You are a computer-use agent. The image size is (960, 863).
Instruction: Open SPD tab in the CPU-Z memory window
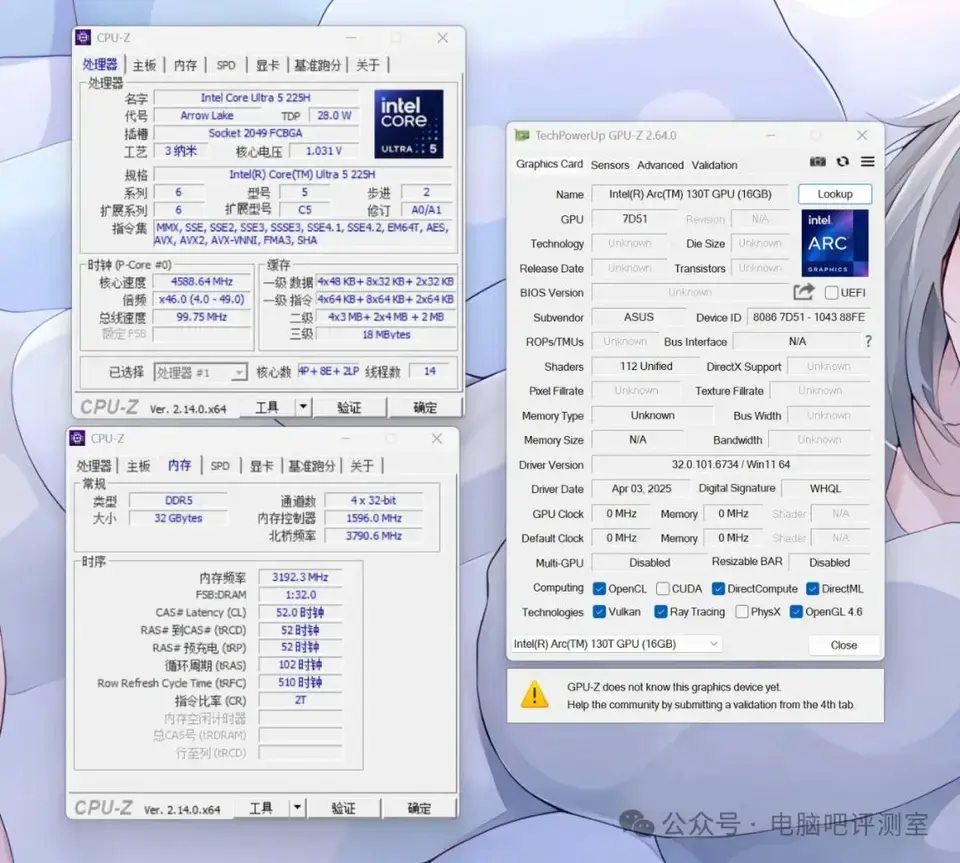tap(220, 466)
